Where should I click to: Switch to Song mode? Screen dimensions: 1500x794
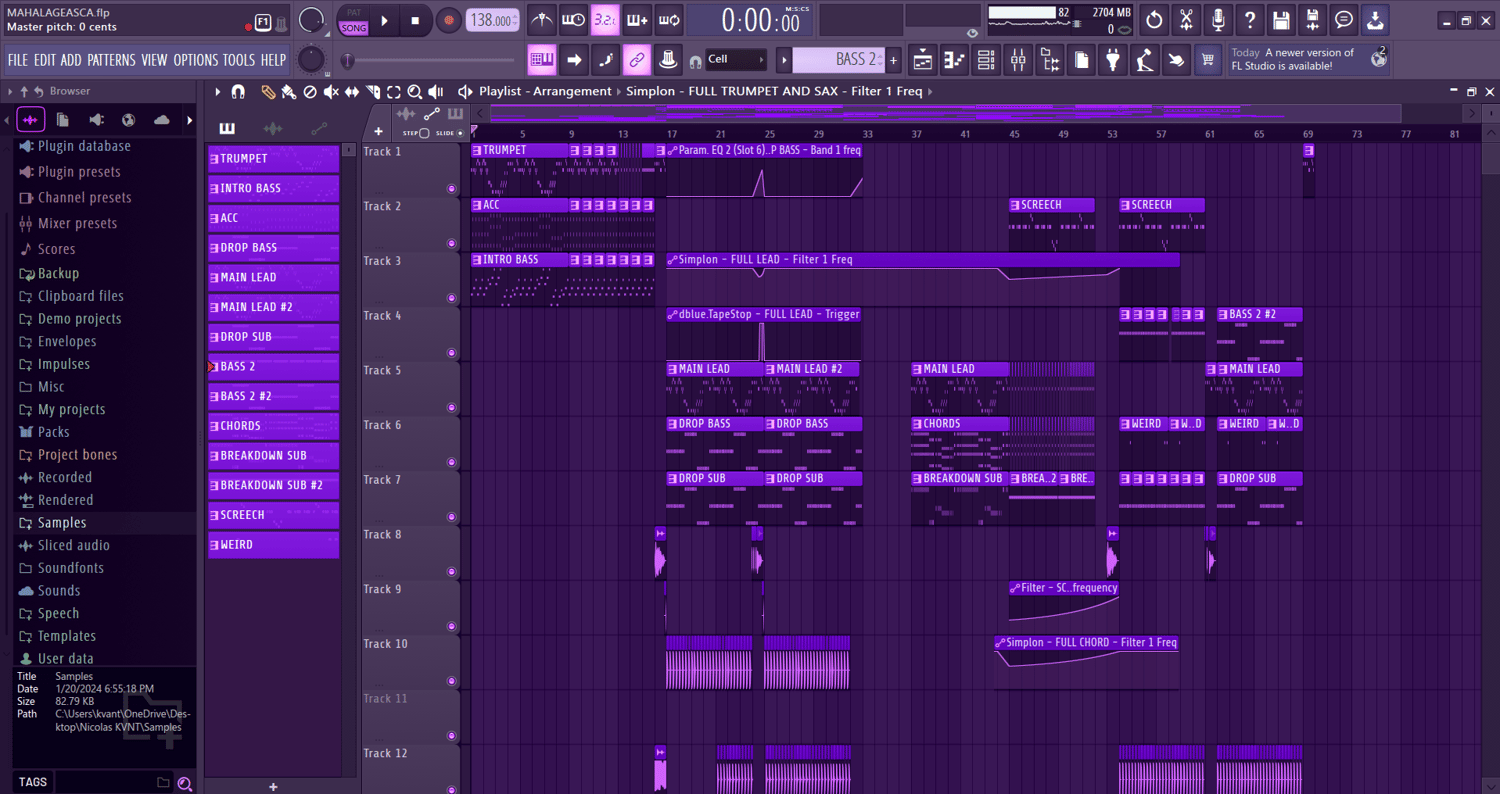click(353, 28)
